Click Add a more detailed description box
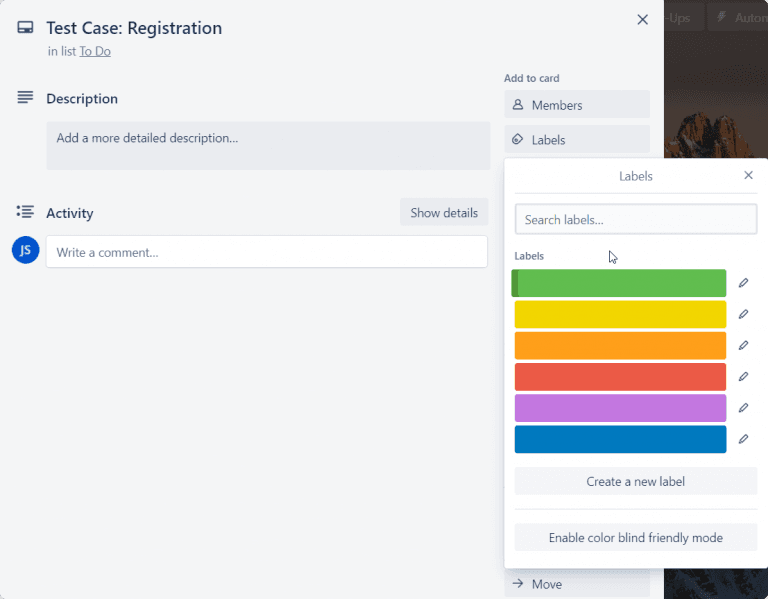The image size is (768, 599). coord(268,145)
